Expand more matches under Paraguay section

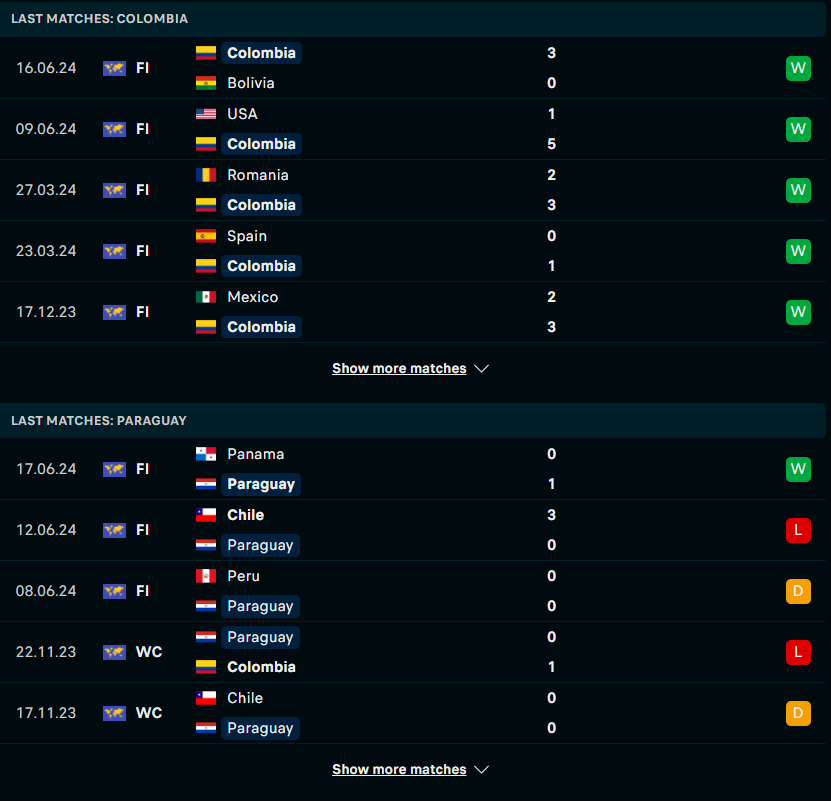399,770
